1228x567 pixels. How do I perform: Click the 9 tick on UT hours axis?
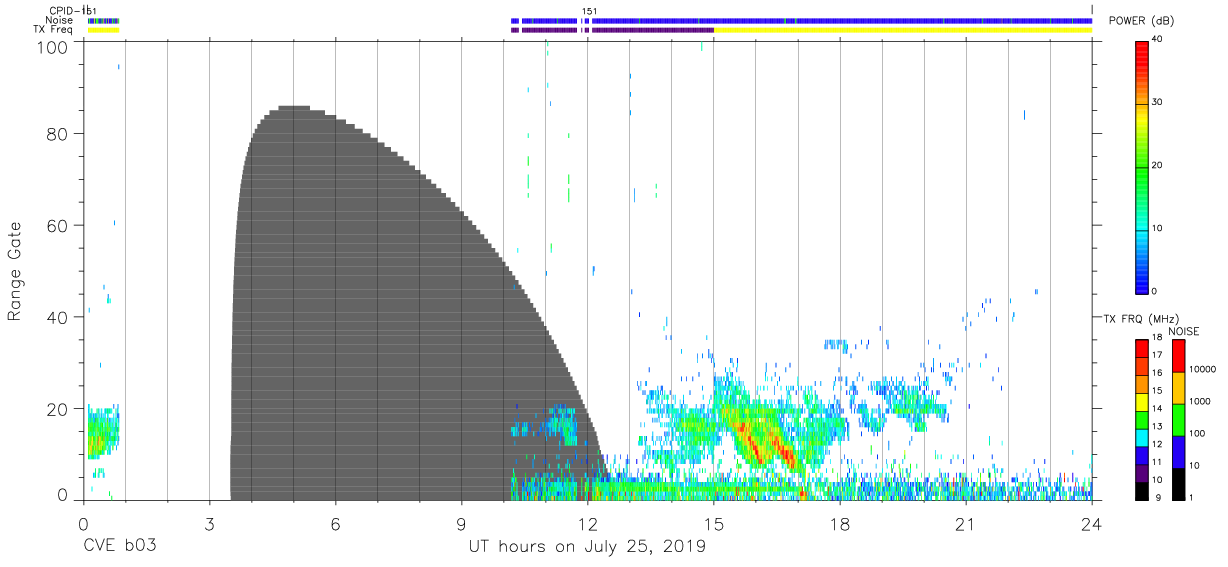[462, 523]
